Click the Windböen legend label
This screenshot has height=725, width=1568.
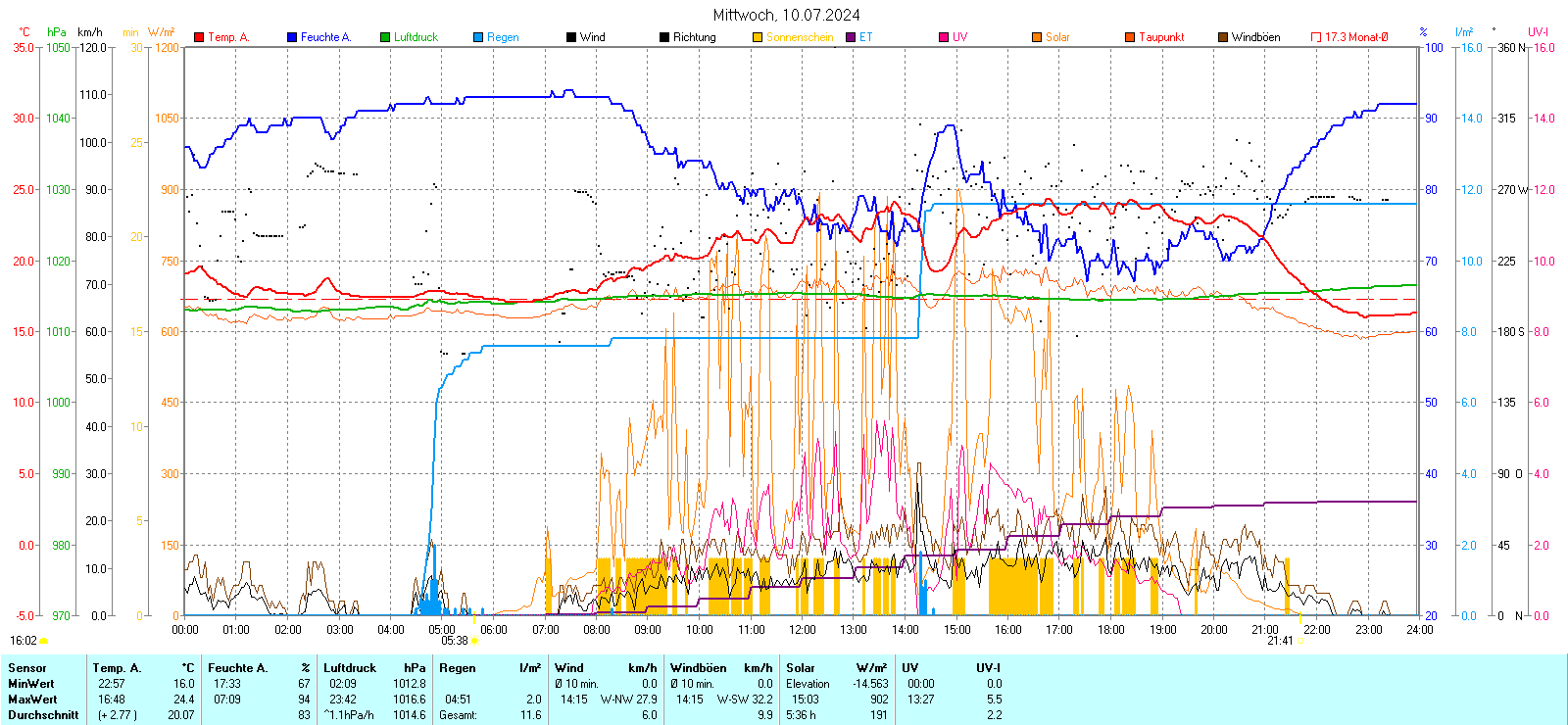pos(1255,37)
